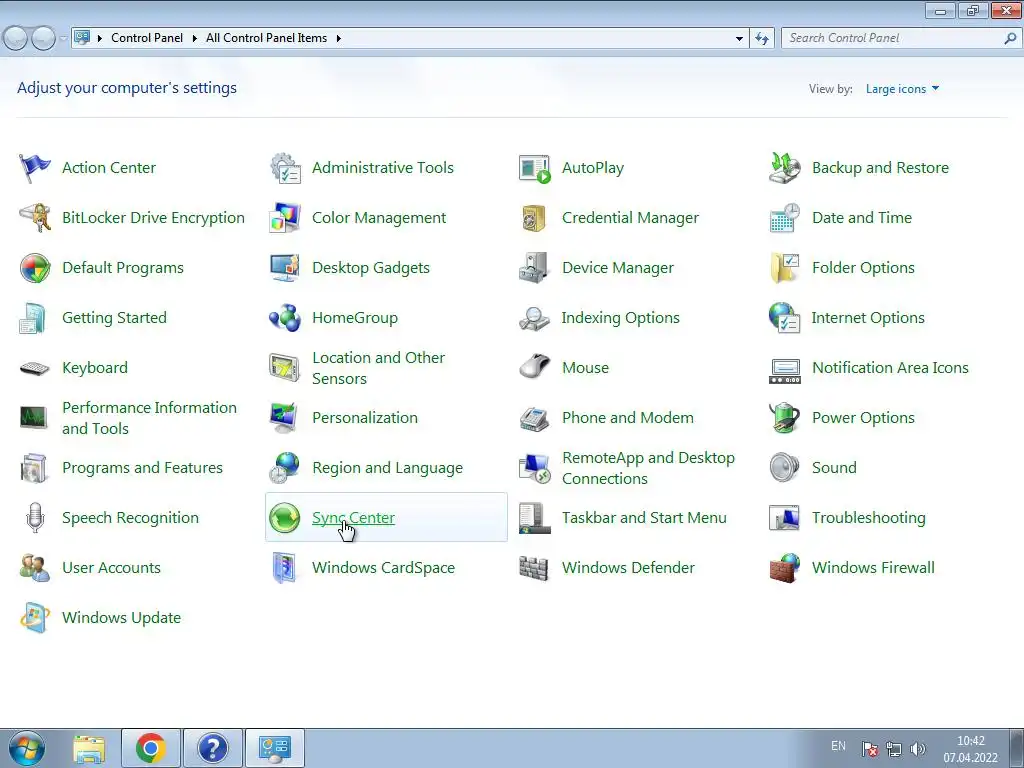Open RemoteApp and Desktop Connections link
This screenshot has width=1024, height=768.
click(648, 468)
